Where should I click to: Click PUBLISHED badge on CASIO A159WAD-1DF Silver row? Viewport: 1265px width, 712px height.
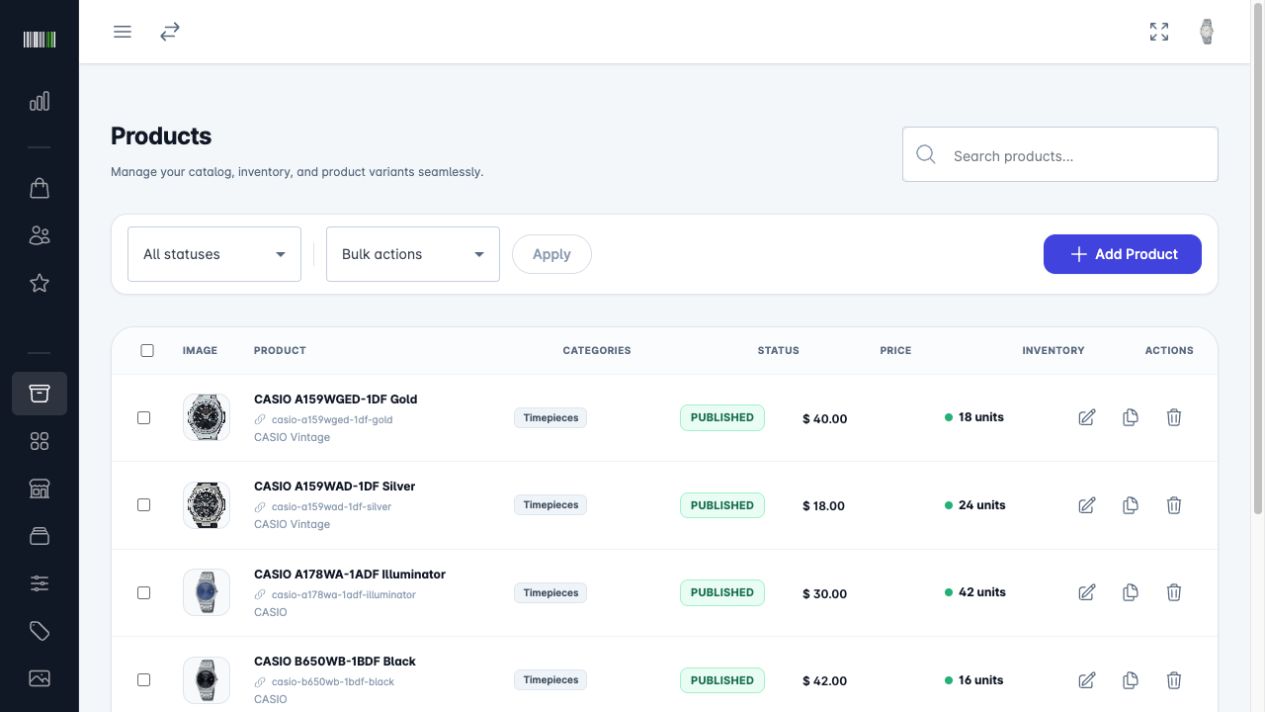click(722, 505)
